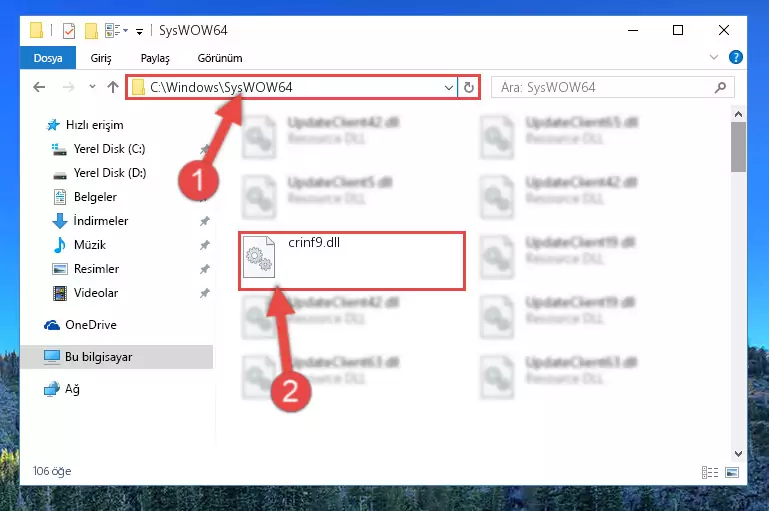
Task: Click the crinf9.dll gear file icon
Action: 259,257
